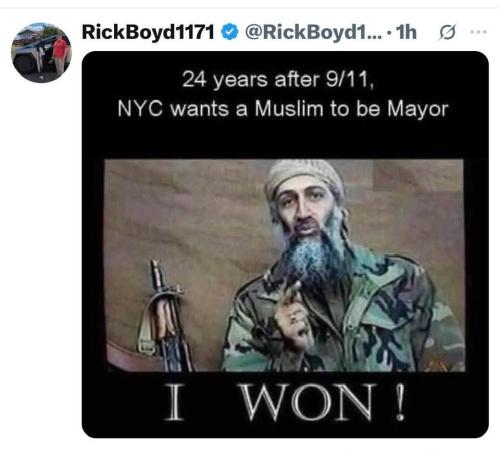Click the dot separator before the 1h timestamp
The width and height of the screenshot is (500, 449).
click(x=389, y=33)
